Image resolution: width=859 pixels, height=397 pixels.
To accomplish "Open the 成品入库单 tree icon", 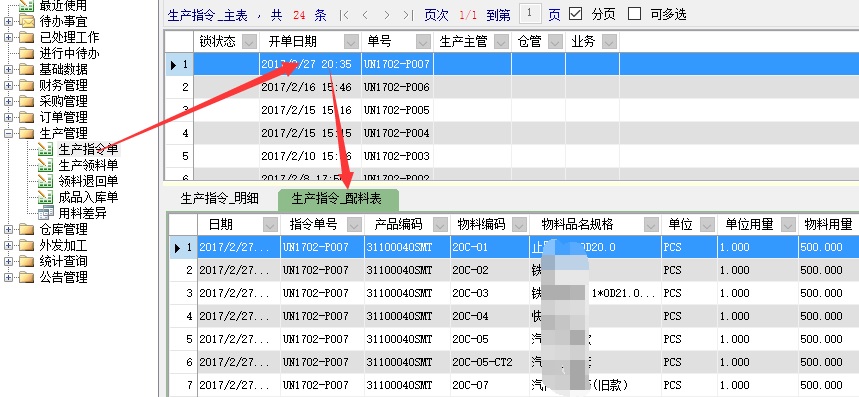I will click(45, 197).
